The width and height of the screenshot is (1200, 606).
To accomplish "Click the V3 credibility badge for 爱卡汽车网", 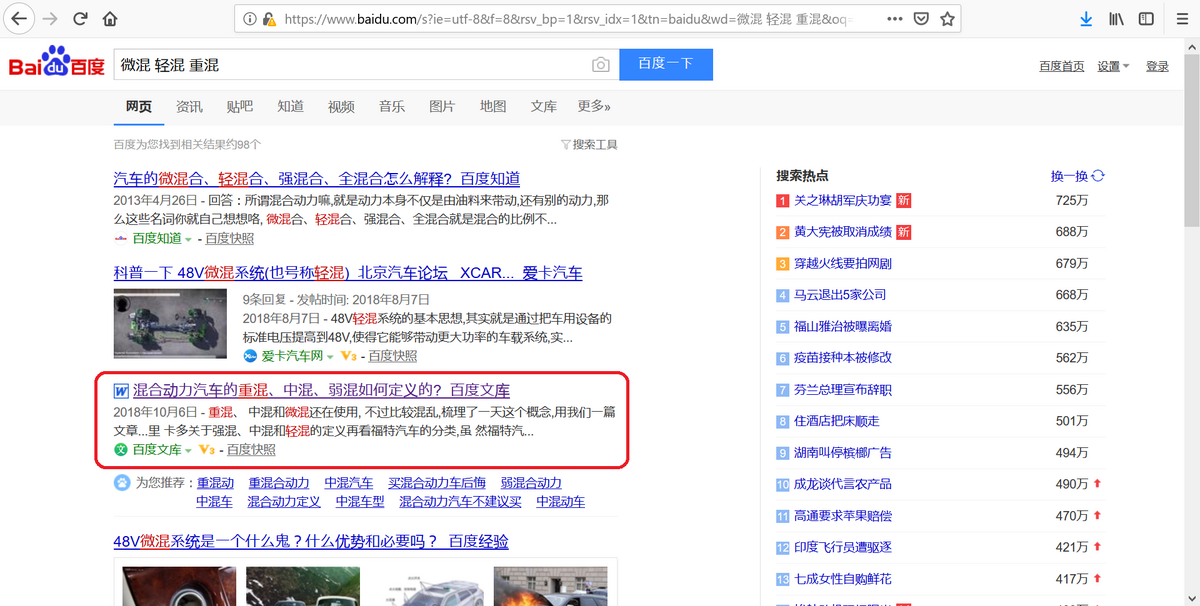I will pyautogui.click(x=349, y=357).
